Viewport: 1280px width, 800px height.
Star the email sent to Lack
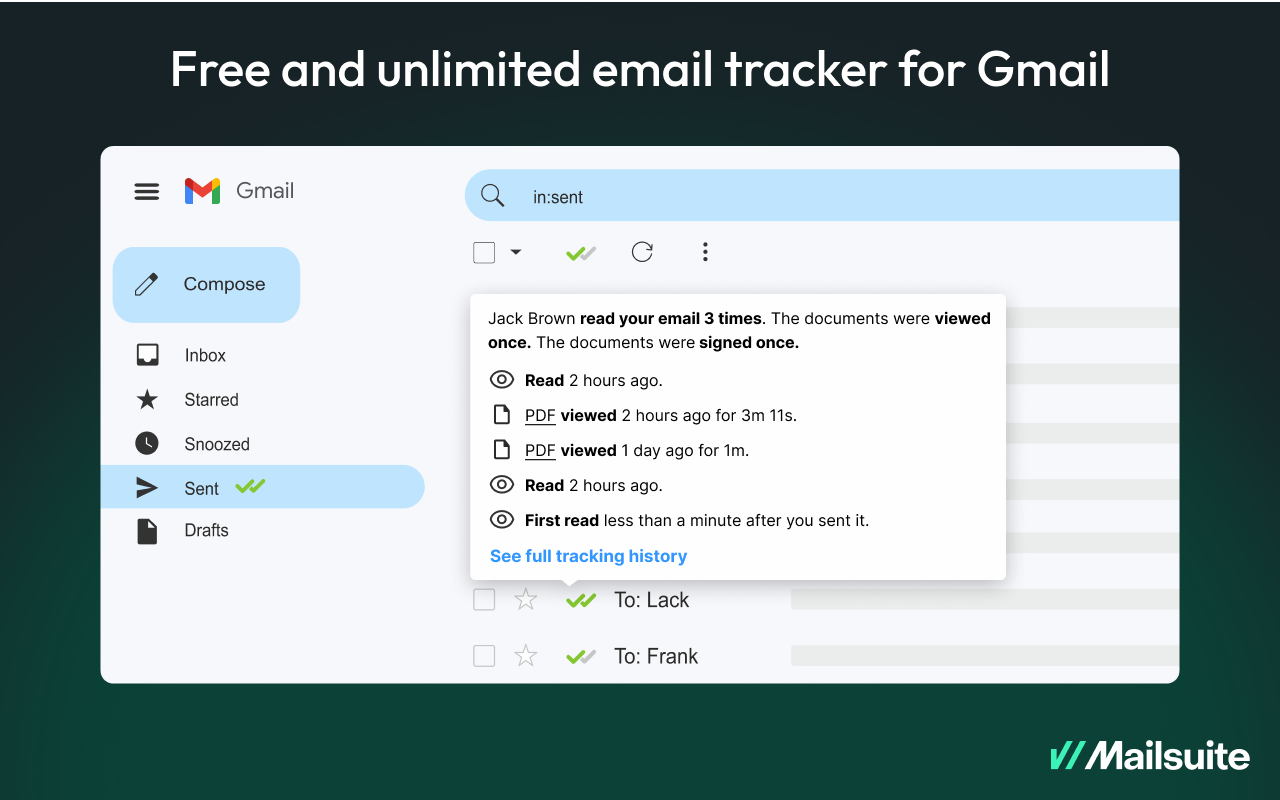(x=525, y=599)
